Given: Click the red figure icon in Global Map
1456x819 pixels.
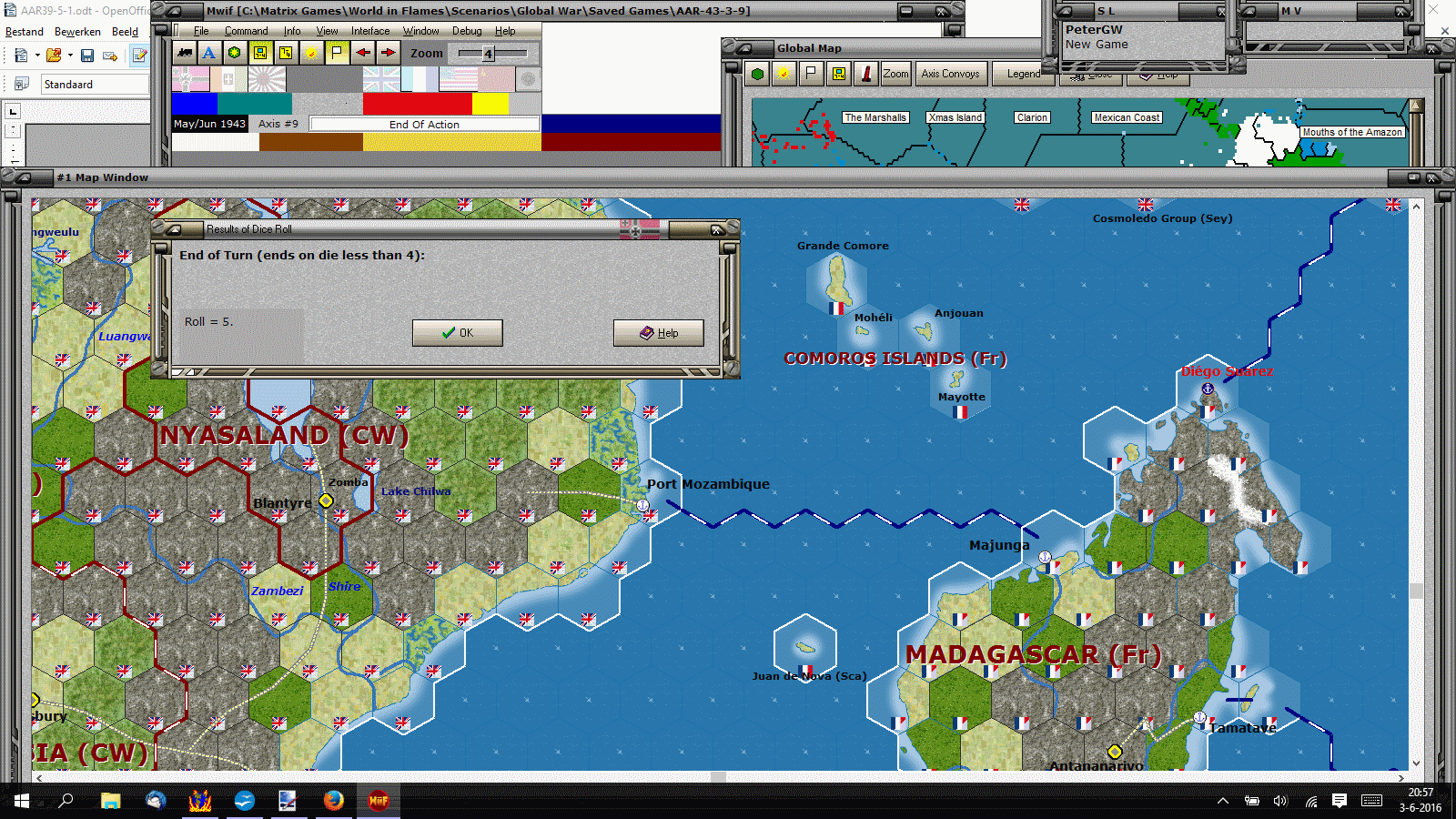Looking at the screenshot, I should [866, 74].
